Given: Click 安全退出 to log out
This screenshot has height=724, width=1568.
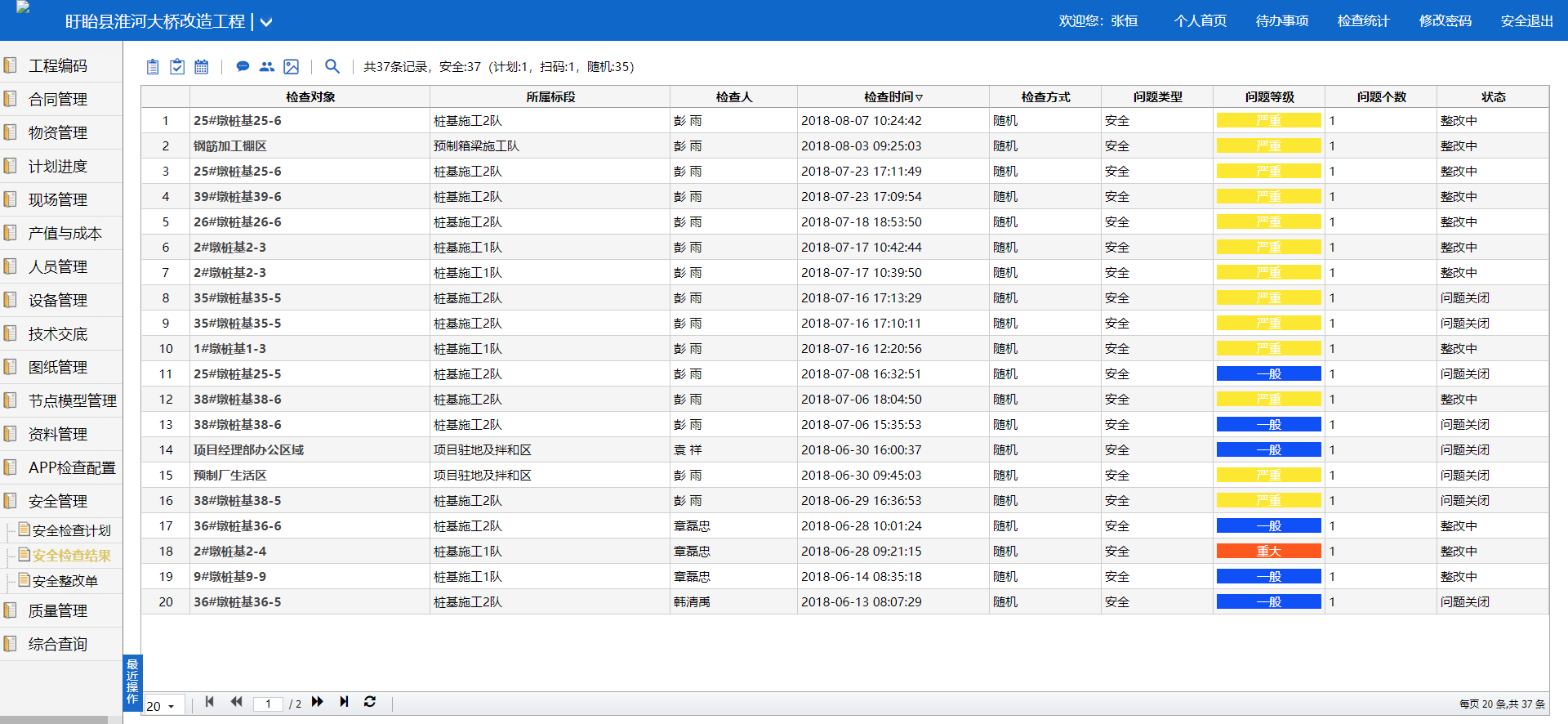Looking at the screenshot, I should (1527, 20).
